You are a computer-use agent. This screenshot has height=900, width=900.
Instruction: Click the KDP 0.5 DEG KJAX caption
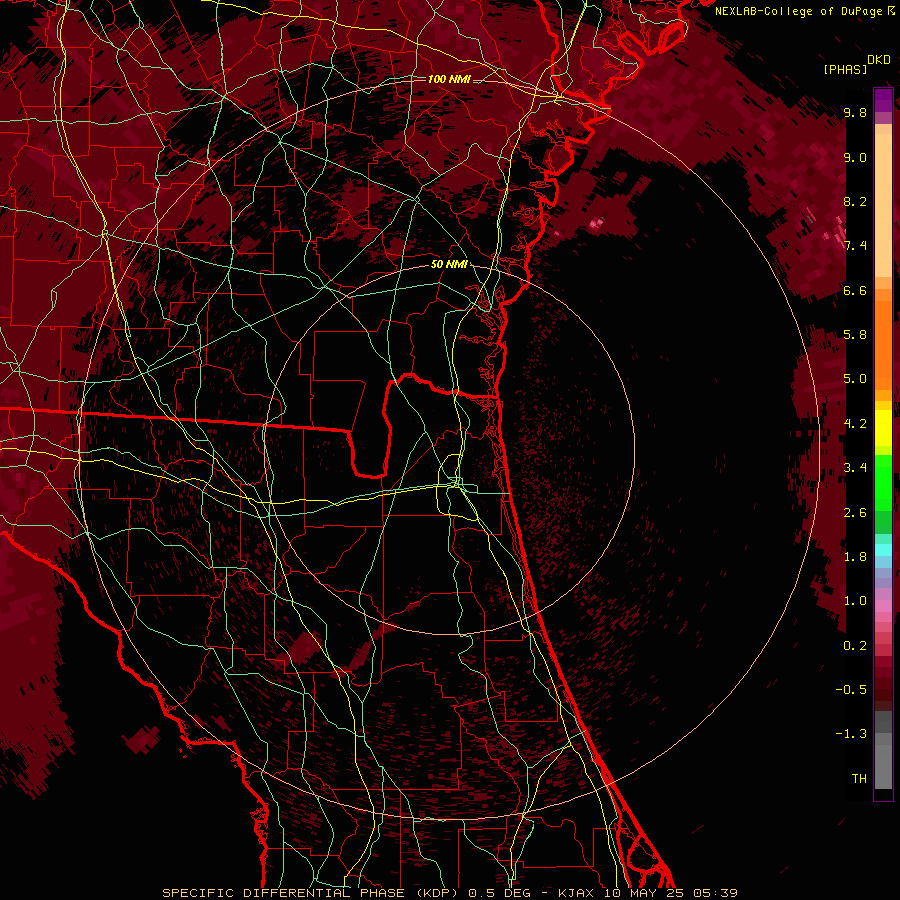click(x=449, y=893)
